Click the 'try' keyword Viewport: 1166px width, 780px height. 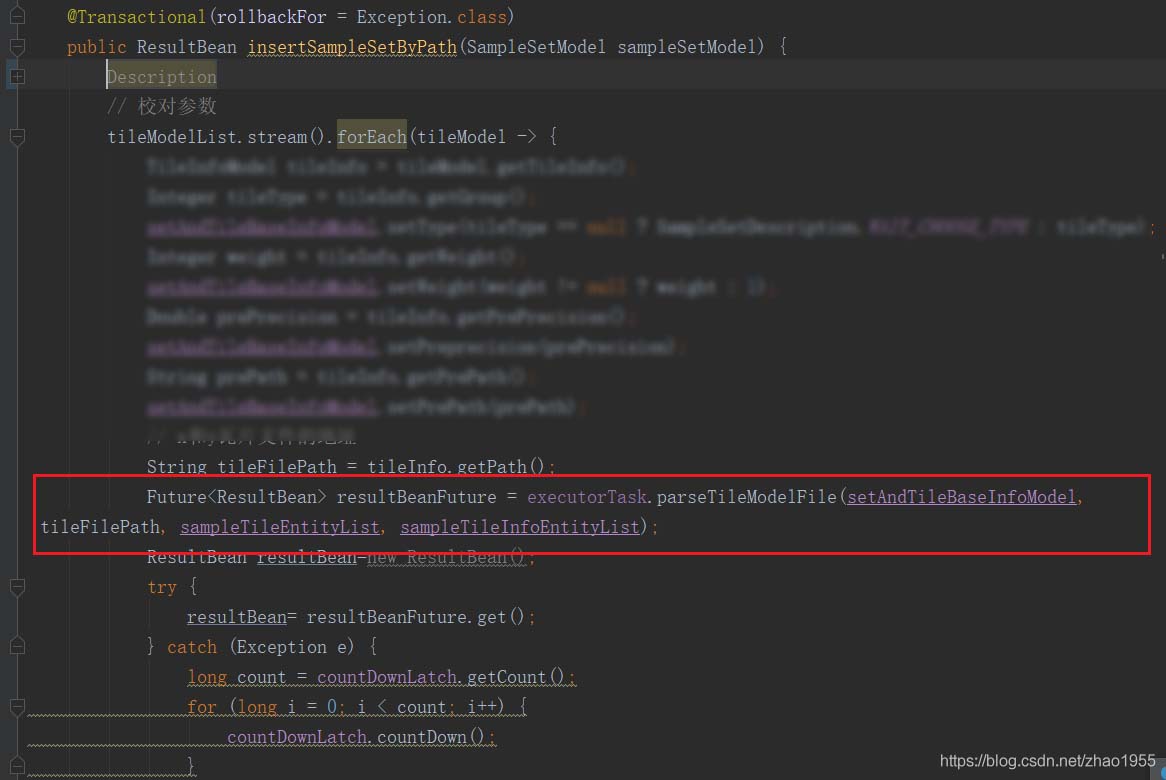[161, 587]
